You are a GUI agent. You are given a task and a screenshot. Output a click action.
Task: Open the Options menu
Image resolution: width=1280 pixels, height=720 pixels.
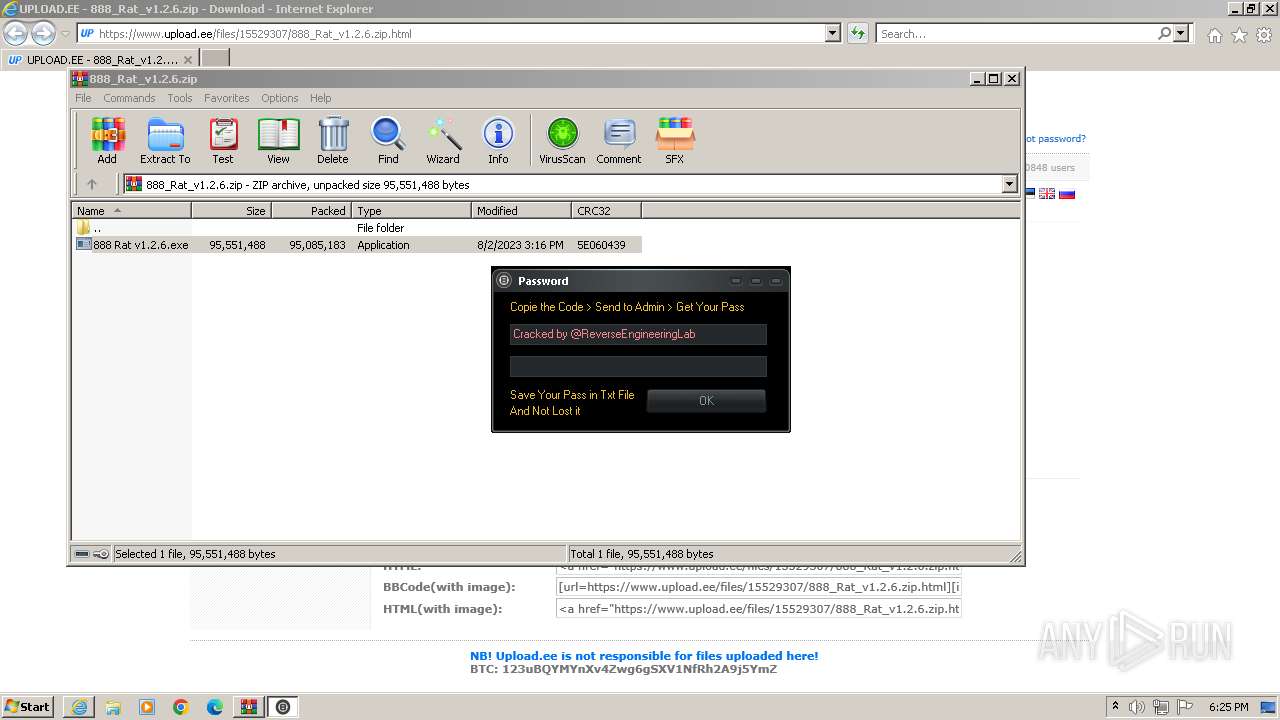pyautogui.click(x=280, y=98)
